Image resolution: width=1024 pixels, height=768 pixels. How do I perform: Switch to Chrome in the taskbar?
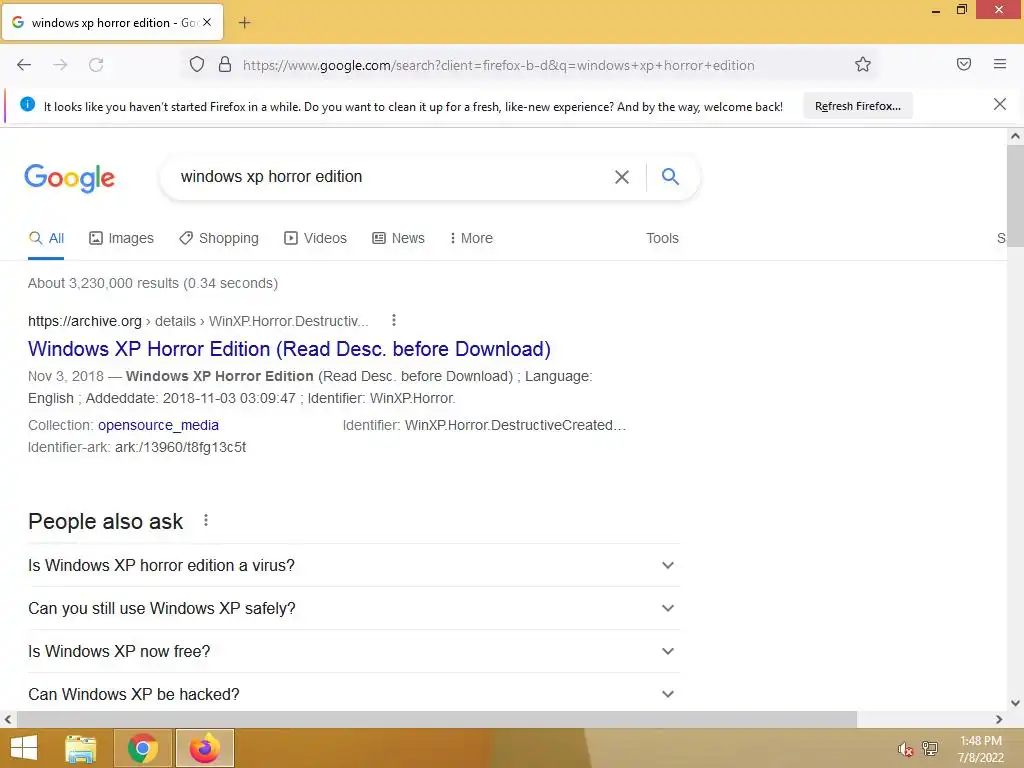point(143,748)
